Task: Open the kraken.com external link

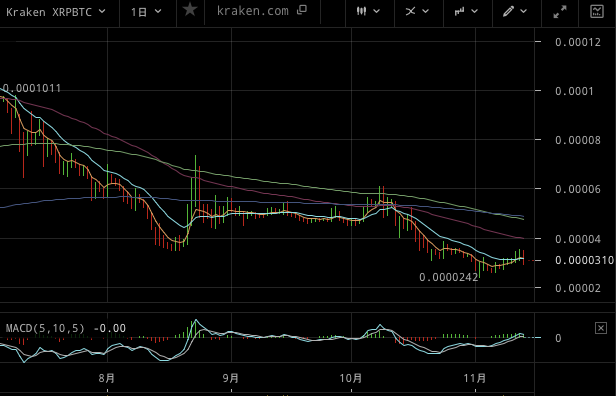Action: point(253,11)
